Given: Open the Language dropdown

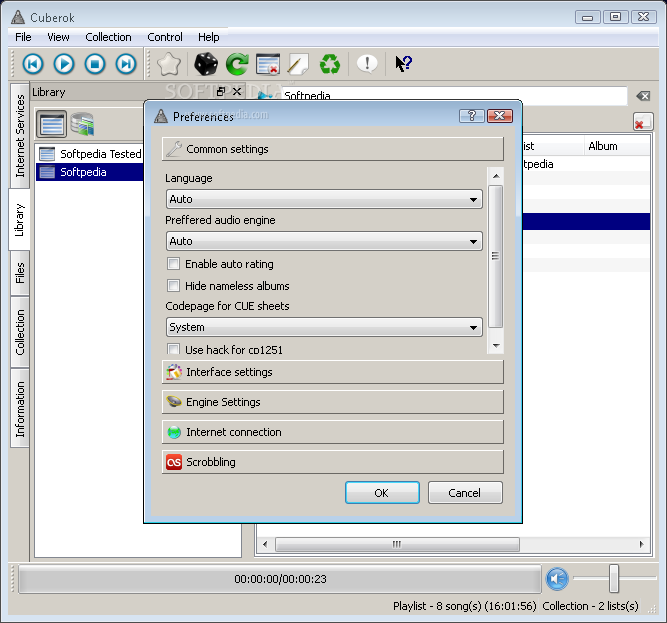Looking at the screenshot, I should (x=324, y=199).
